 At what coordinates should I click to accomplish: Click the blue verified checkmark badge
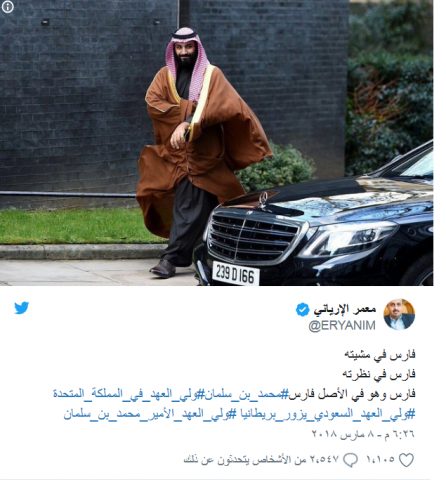pos(303,310)
